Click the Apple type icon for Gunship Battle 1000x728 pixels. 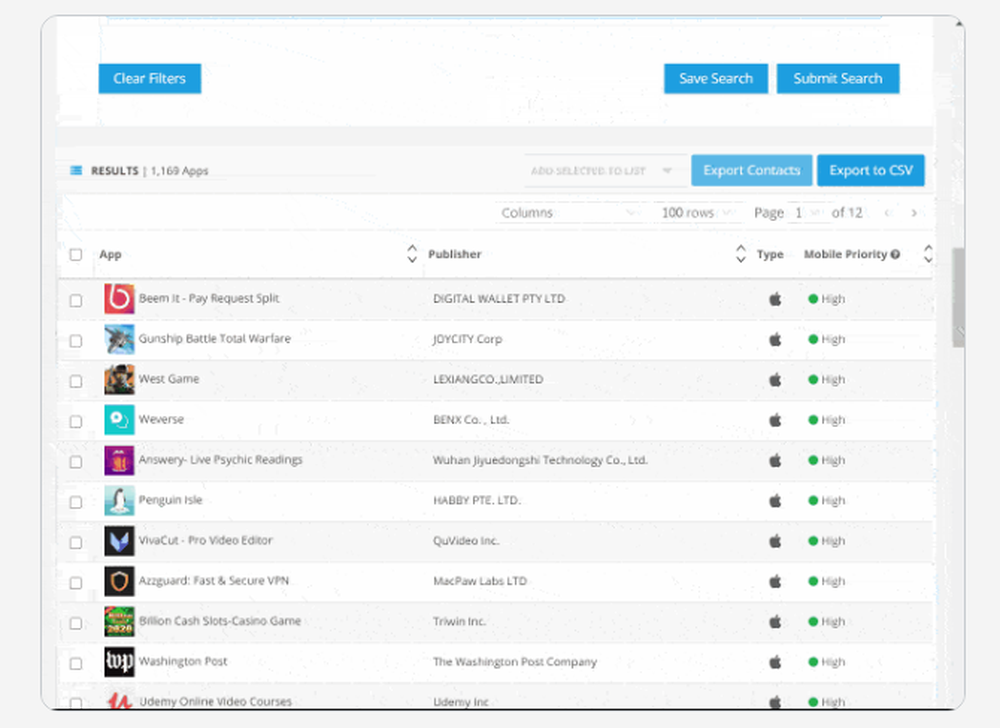(x=775, y=339)
